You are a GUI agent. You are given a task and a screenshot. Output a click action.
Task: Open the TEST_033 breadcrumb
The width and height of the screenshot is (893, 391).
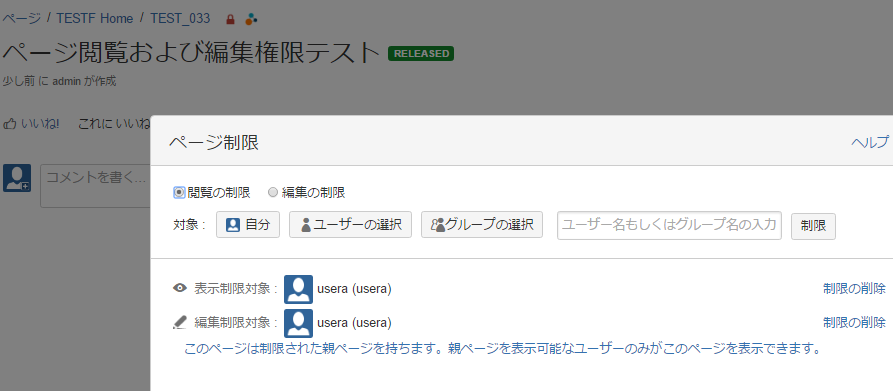(x=180, y=19)
